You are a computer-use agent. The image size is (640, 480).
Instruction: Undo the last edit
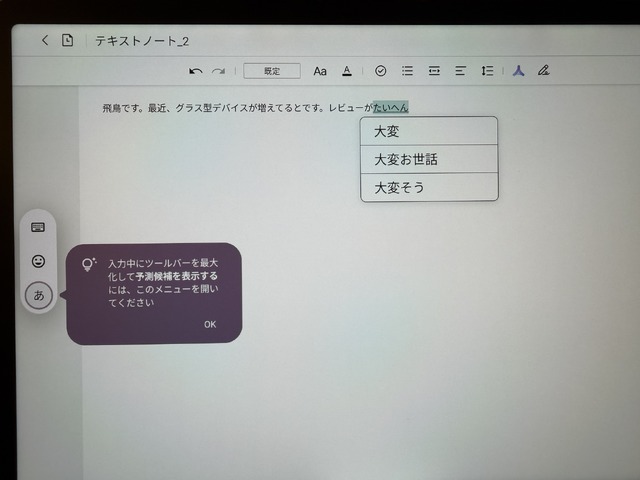[x=196, y=71]
